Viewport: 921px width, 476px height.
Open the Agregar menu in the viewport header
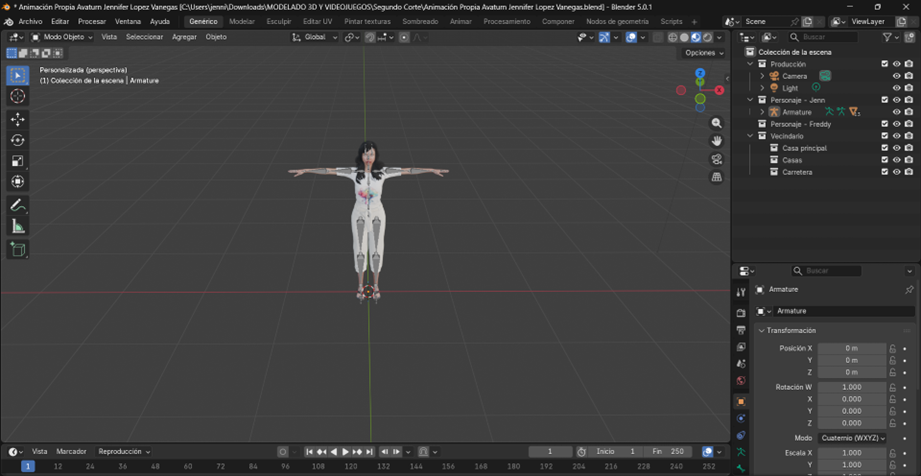184,37
